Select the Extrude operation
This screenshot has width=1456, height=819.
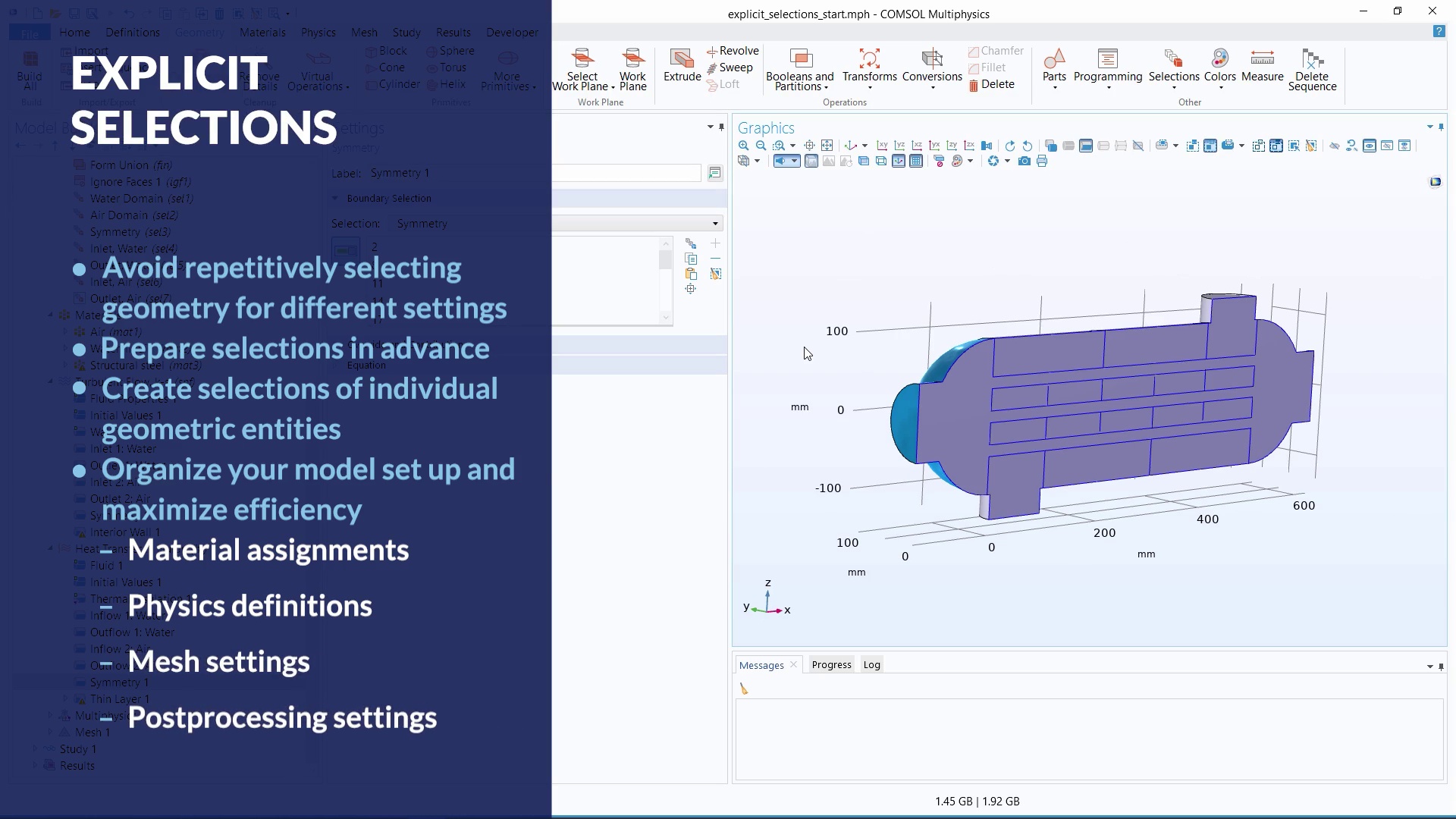[x=681, y=68]
